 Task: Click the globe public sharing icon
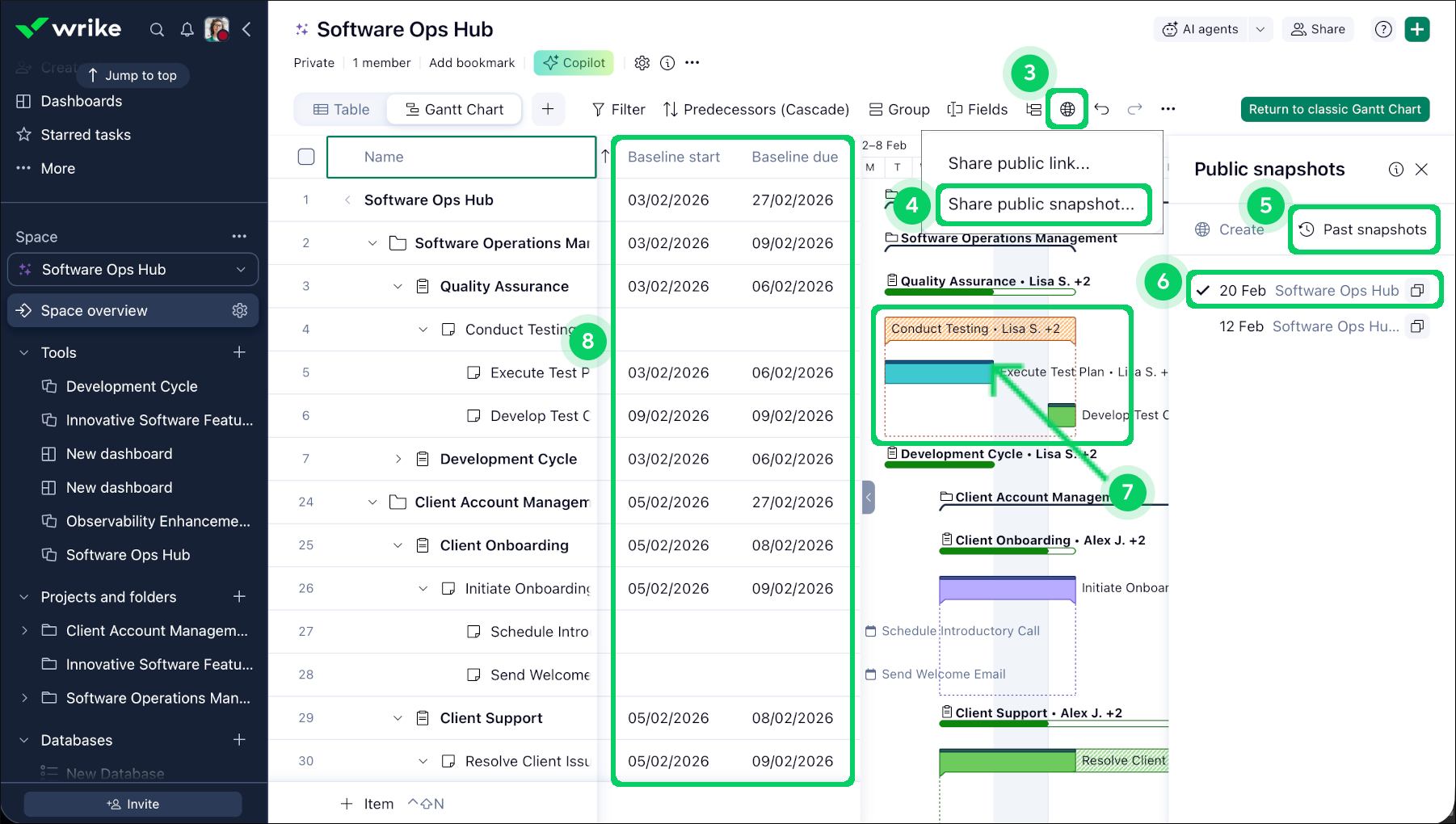[1067, 109]
